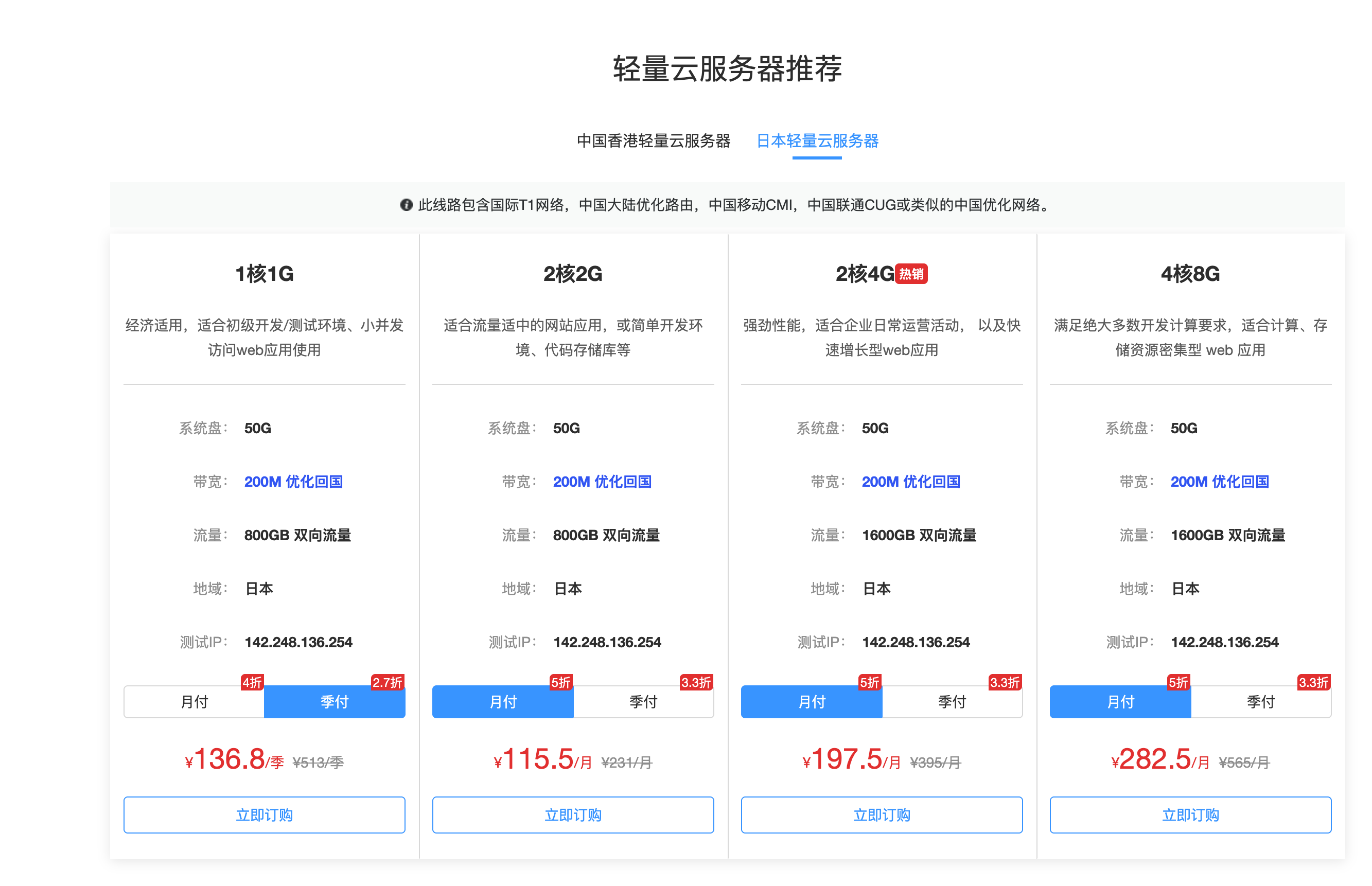Click price ¥282.5/月 in 4核8G card

(x=1160, y=759)
